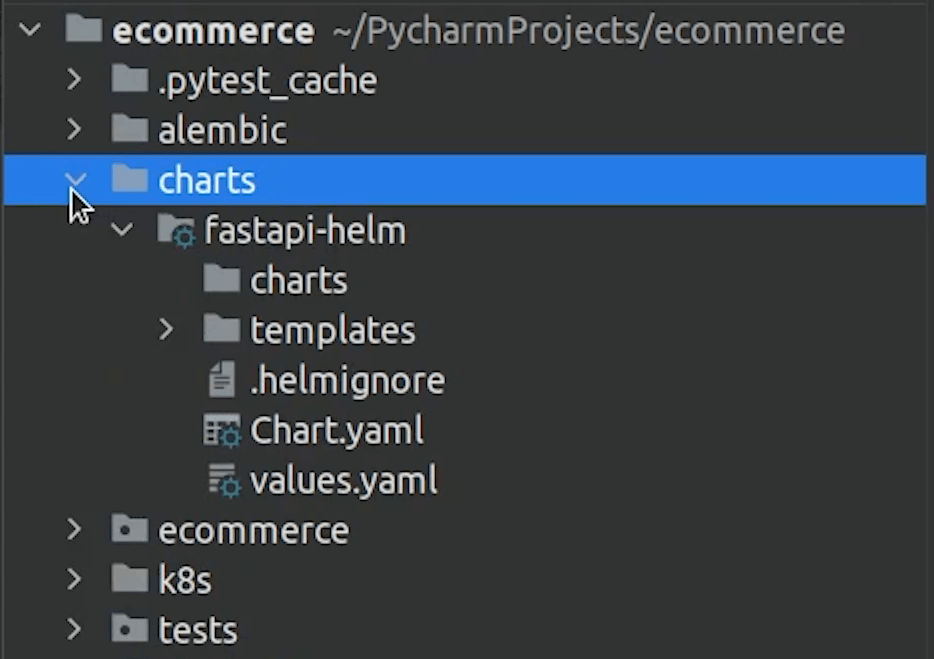Collapse the ecommerce project root

27,30
